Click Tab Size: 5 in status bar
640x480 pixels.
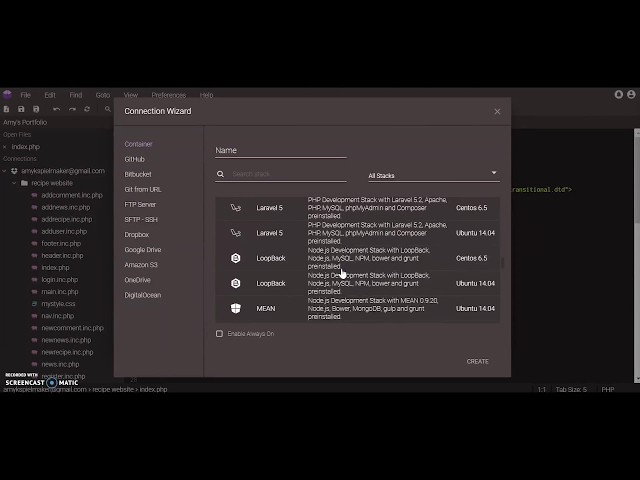tap(571, 389)
